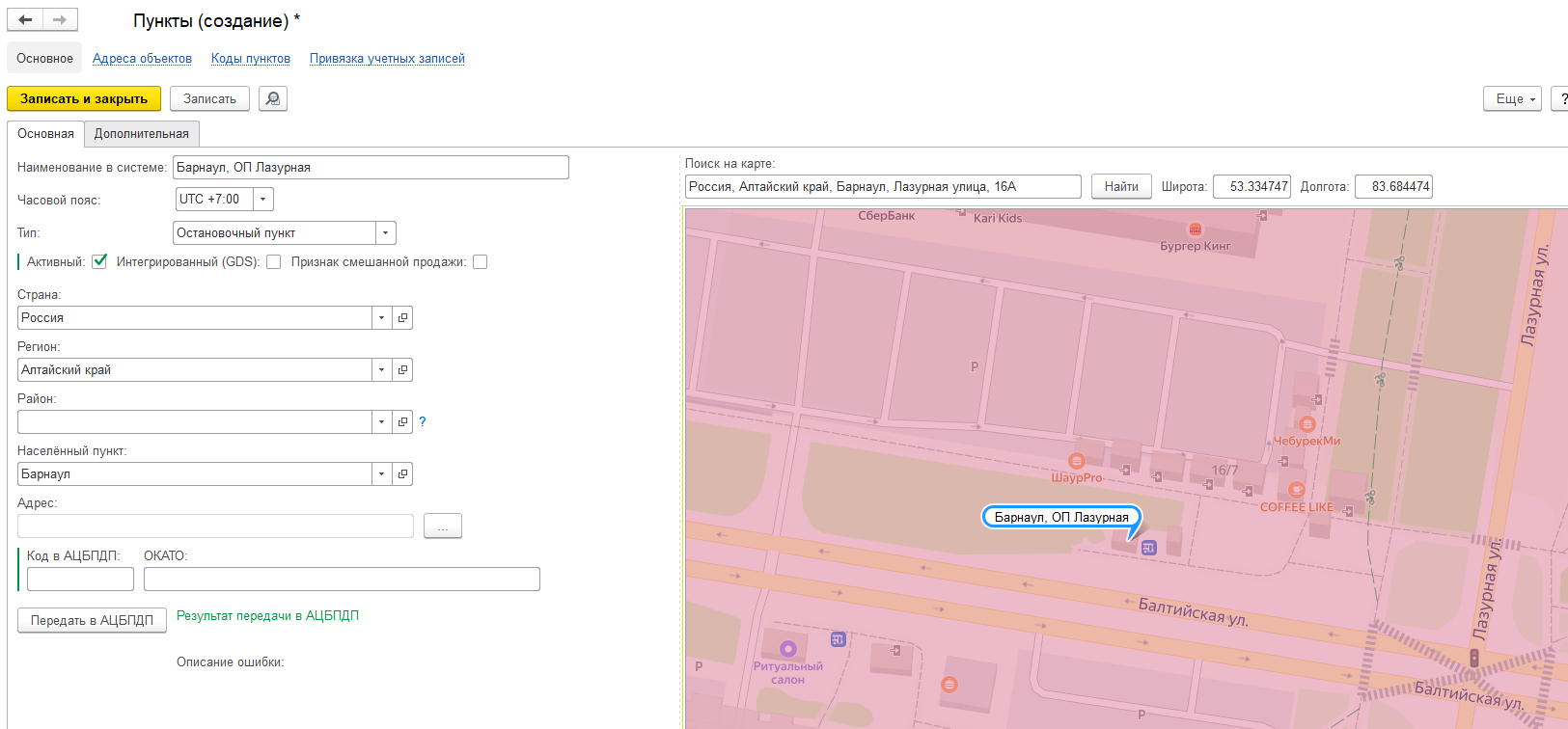
Task: Click the Найти button for map search
Action: point(1121,187)
